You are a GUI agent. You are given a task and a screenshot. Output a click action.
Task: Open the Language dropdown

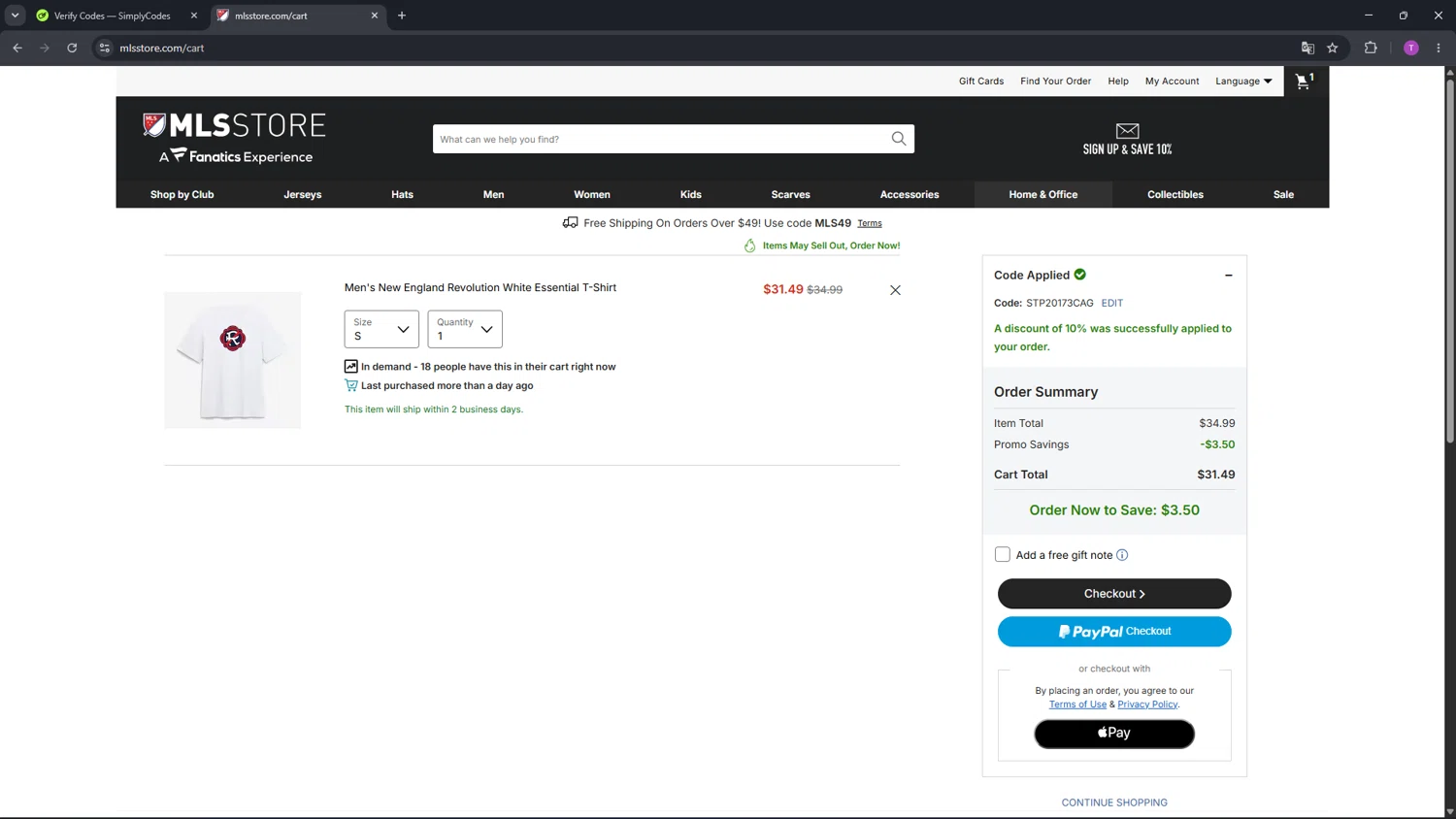tap(1243, 82)
